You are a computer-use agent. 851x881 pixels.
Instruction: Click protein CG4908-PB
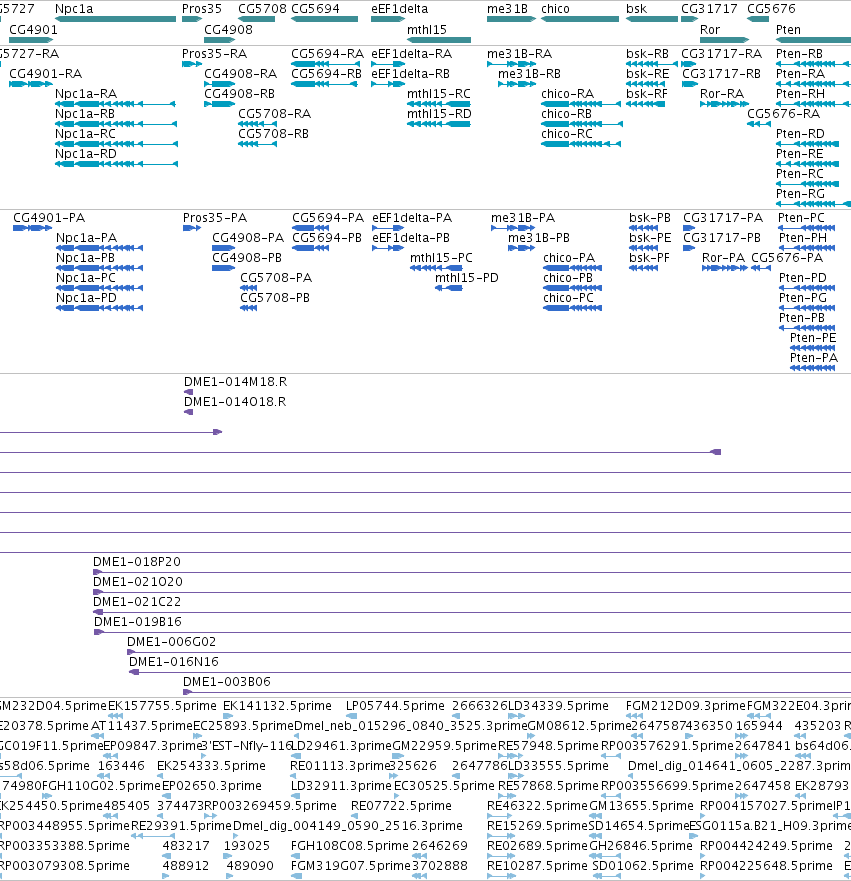(x=247, y=258)
